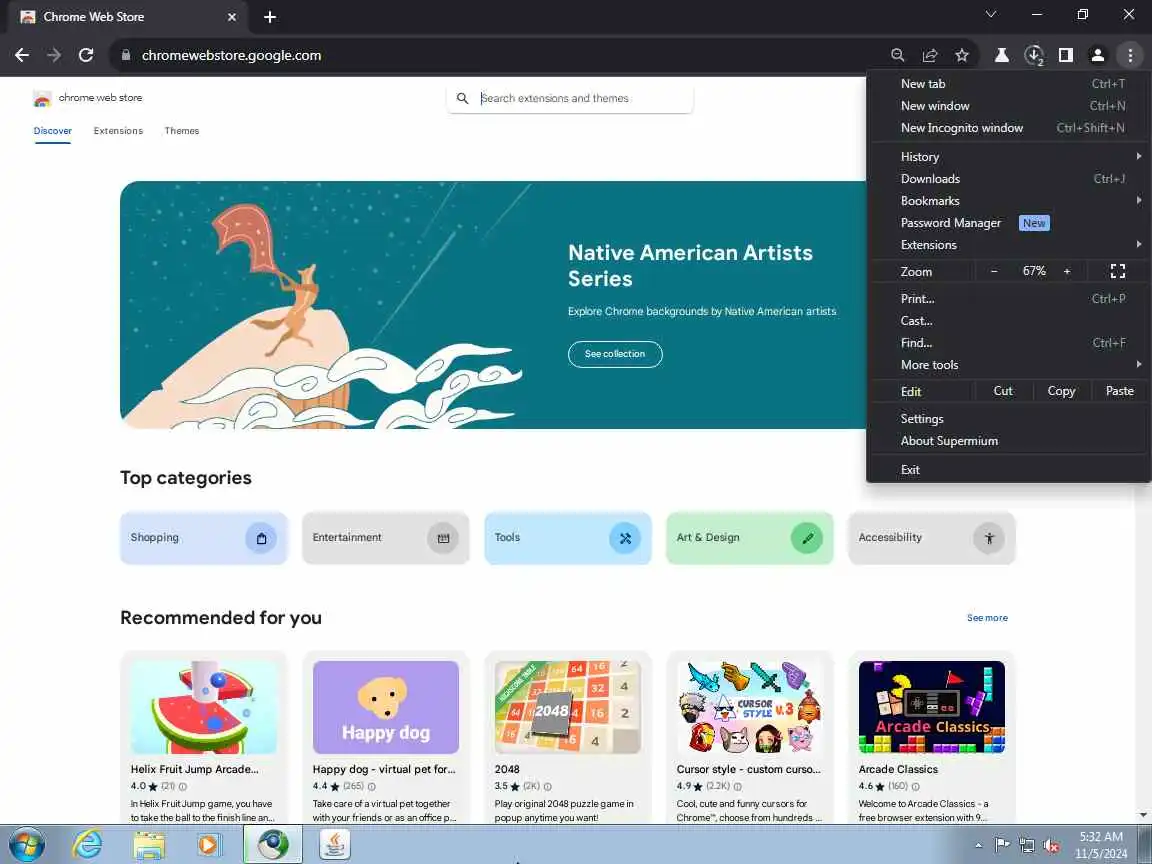
Task: Open the flask labs icon in toolbar
Action: click(1001, 55)
